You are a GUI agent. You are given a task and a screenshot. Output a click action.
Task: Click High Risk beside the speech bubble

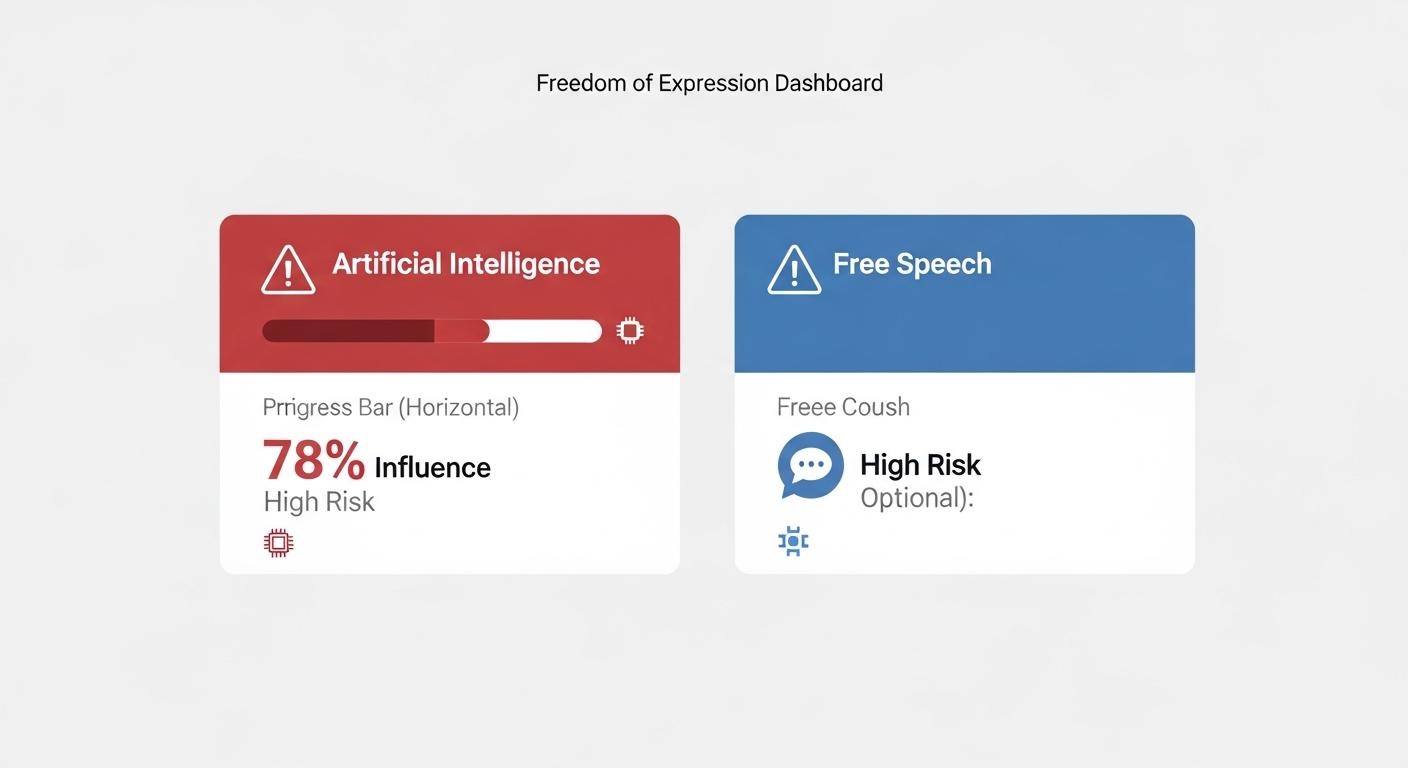coord(920,465)
